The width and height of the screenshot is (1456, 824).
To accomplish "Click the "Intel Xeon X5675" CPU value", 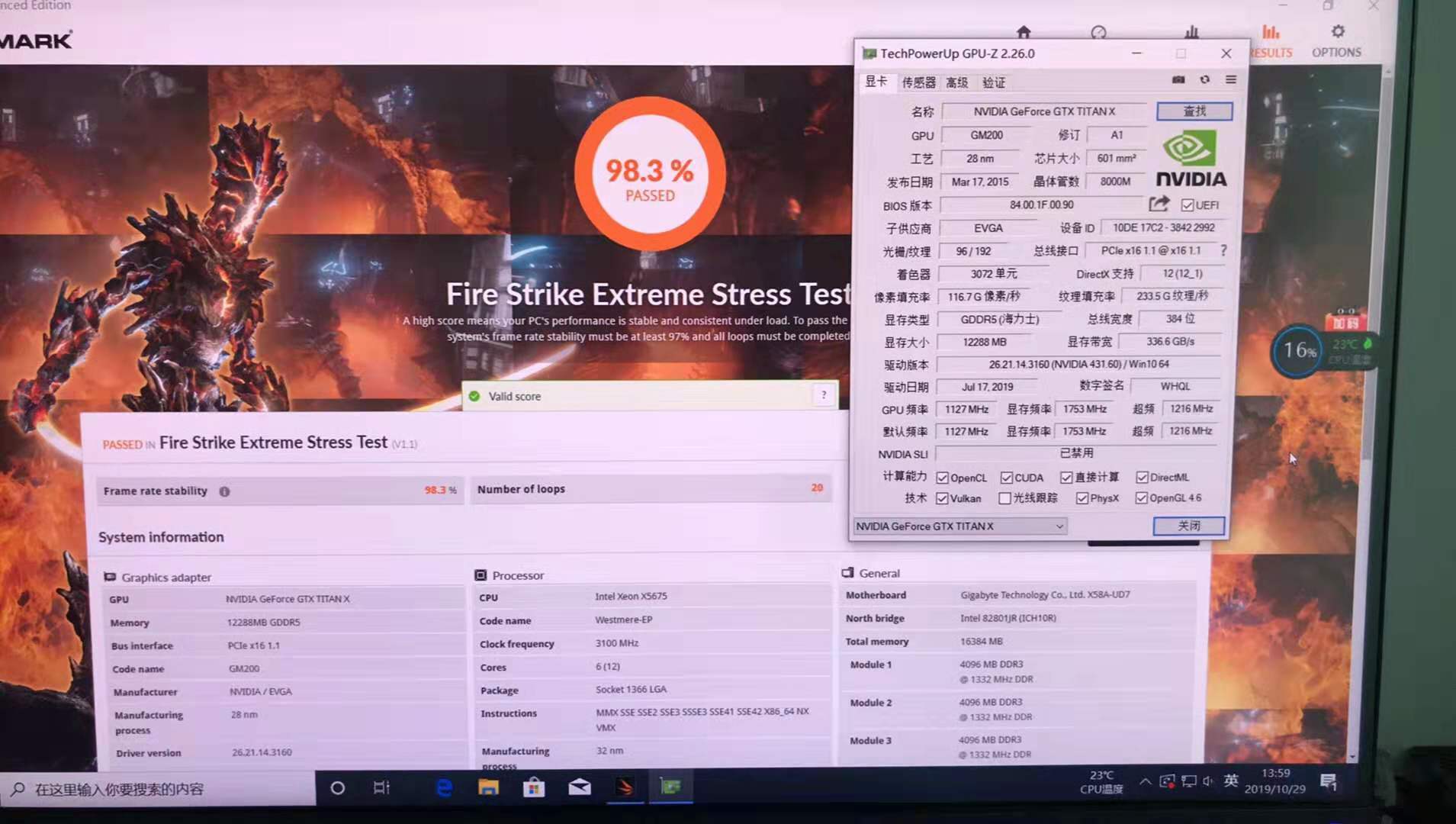I will point(631,597).
